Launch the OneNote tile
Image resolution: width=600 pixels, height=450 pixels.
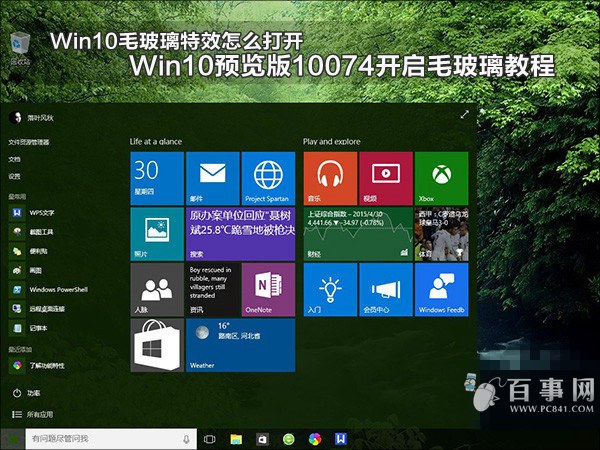pos(268,290)
